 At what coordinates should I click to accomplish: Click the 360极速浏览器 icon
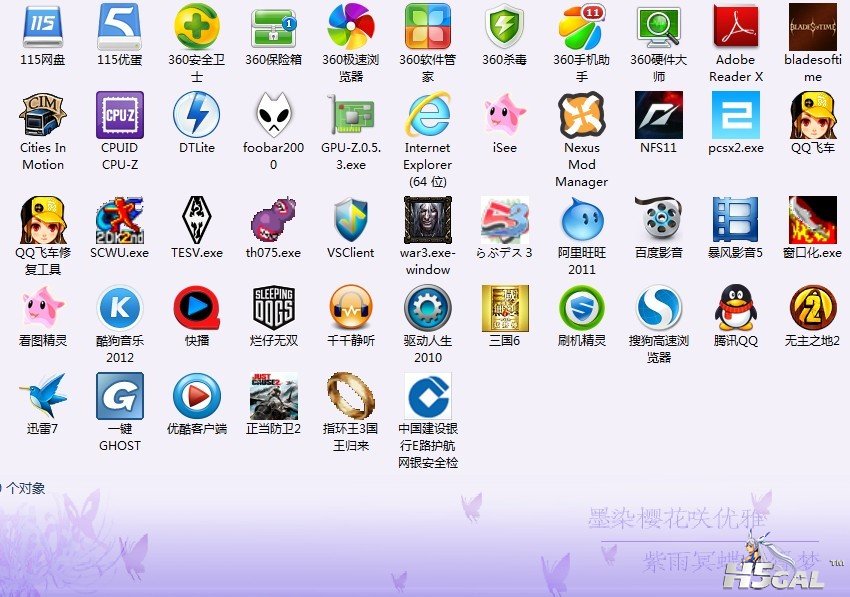[351, 25]
